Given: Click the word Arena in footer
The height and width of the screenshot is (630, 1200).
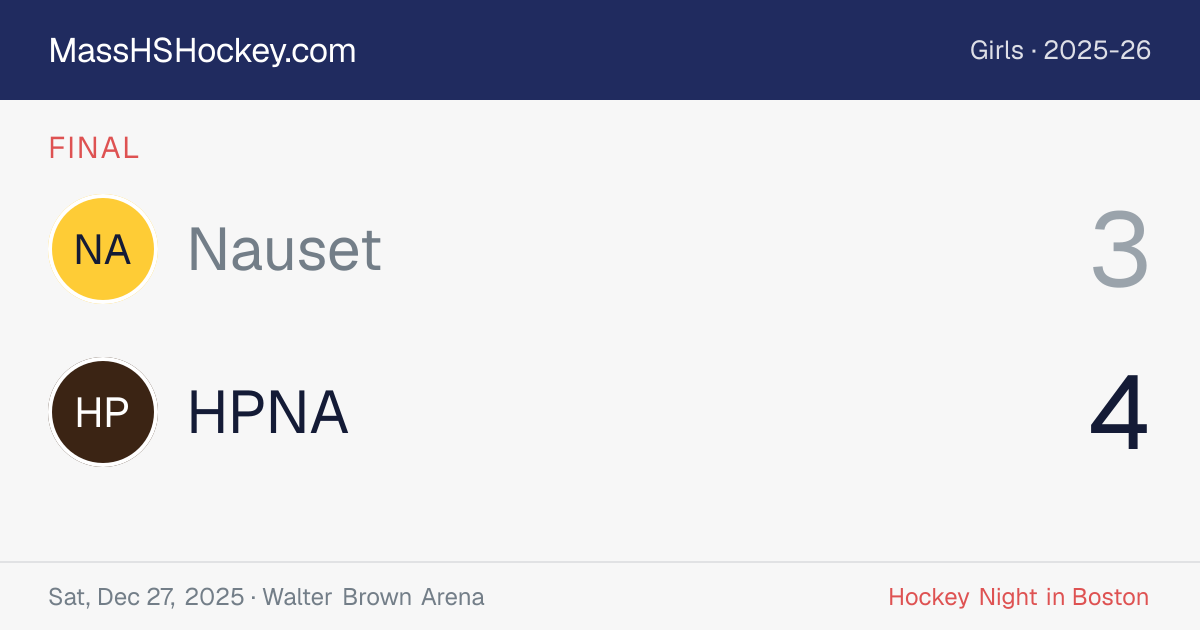Looking at the screenshot, I should 453,597.
